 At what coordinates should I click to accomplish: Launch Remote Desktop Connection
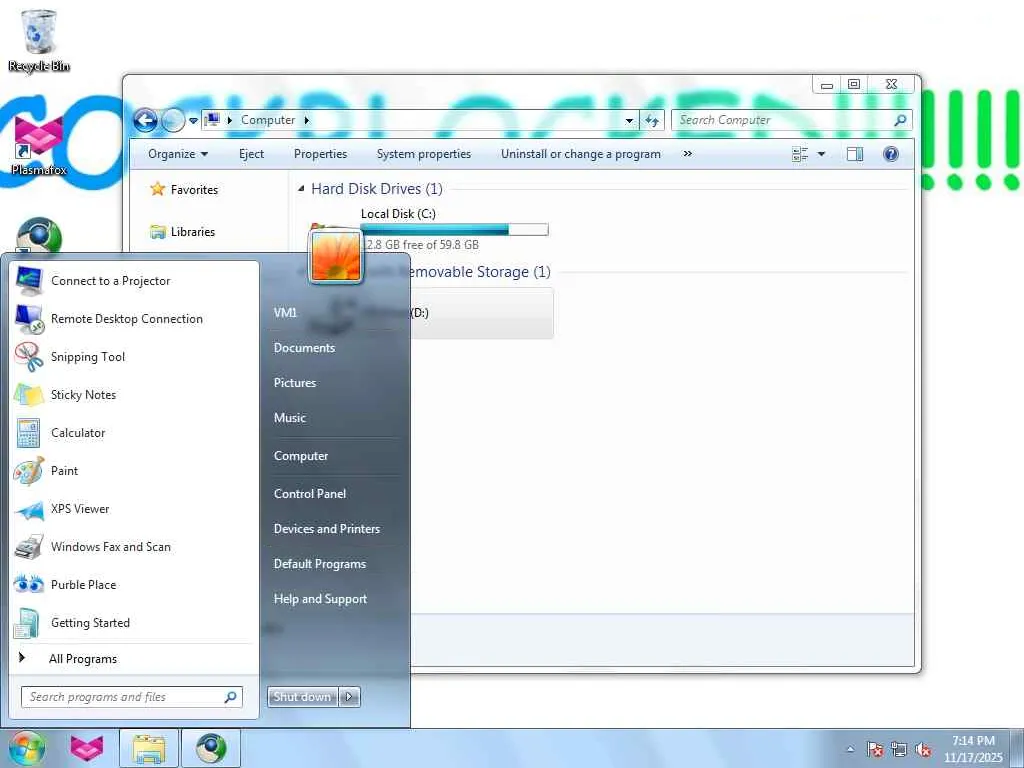(x=134, y=319)
